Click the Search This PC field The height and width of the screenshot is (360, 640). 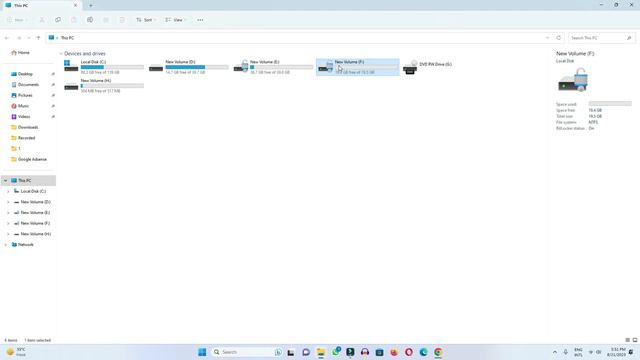pyautogui.click(x=602, y=38)
